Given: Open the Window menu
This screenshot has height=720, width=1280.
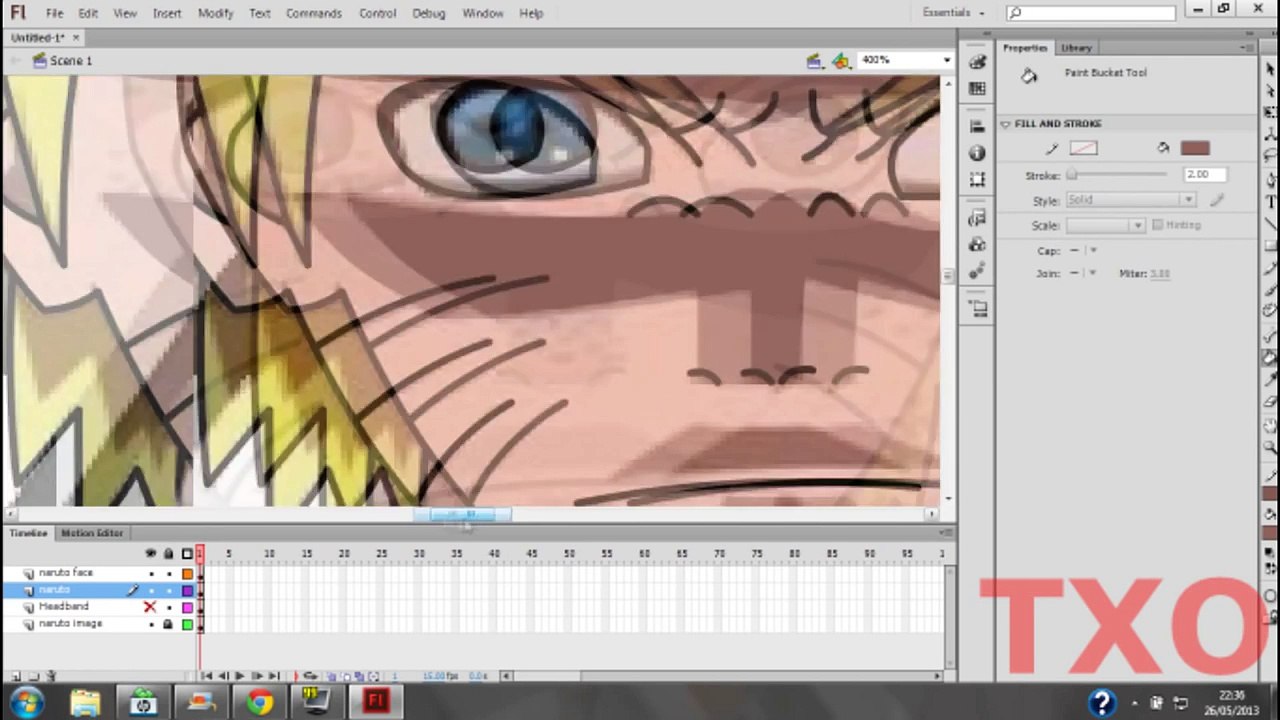Looking at the screenshot, I should tap(482, 13).
